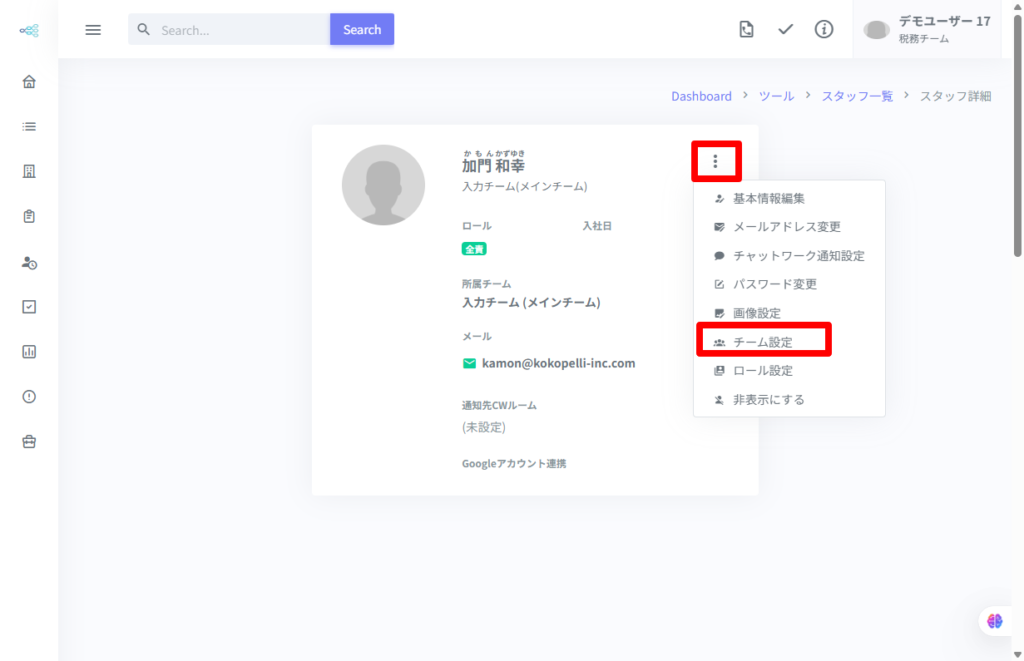Viewport: 1024px width, 661px height.
Task: Open the briefcase tools icon in sidebar
Action: [29, 441]
